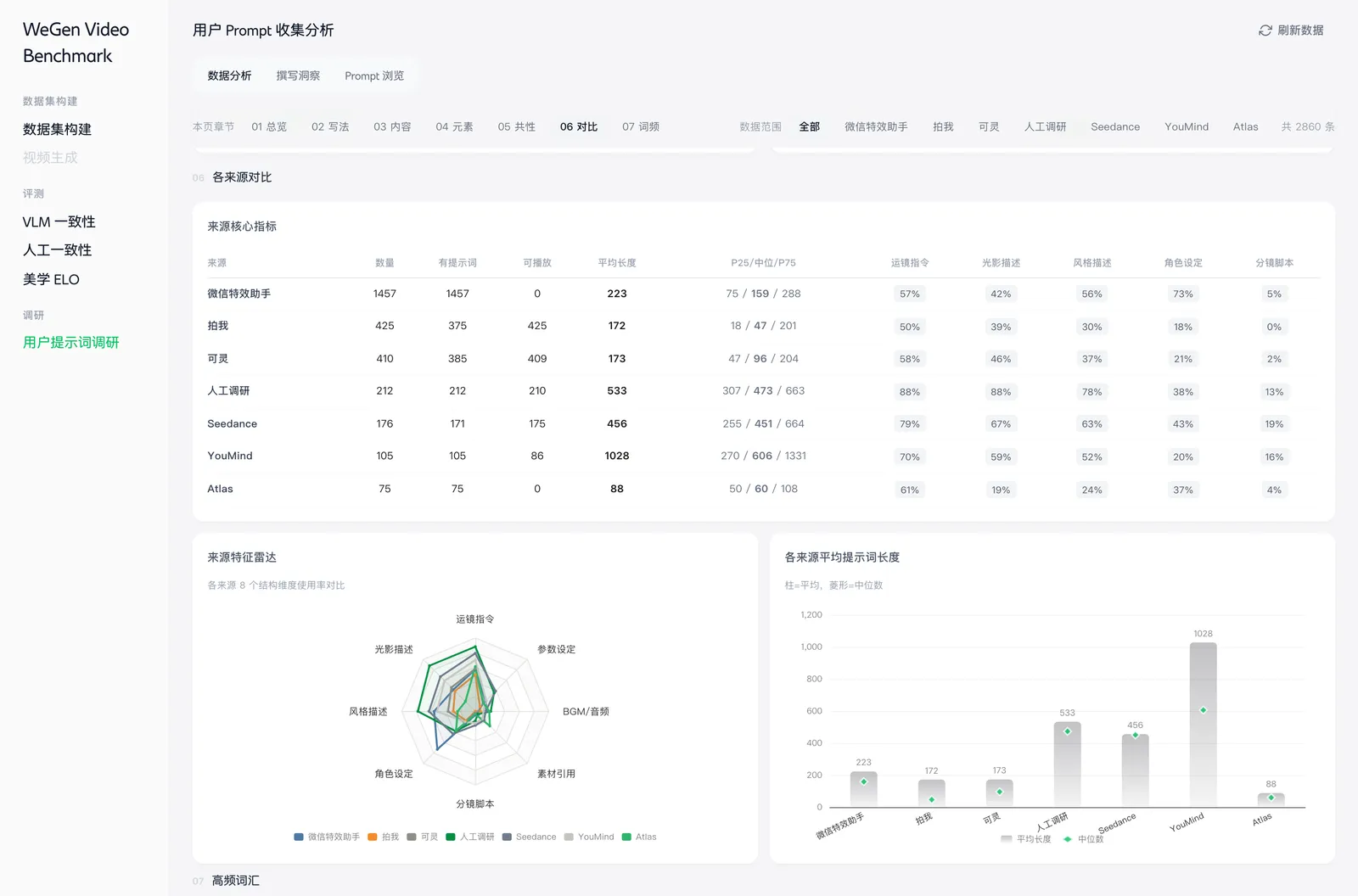Toggle the 中位数 diamond legend icon
Screen dimensions: 1358x896
1067,839
